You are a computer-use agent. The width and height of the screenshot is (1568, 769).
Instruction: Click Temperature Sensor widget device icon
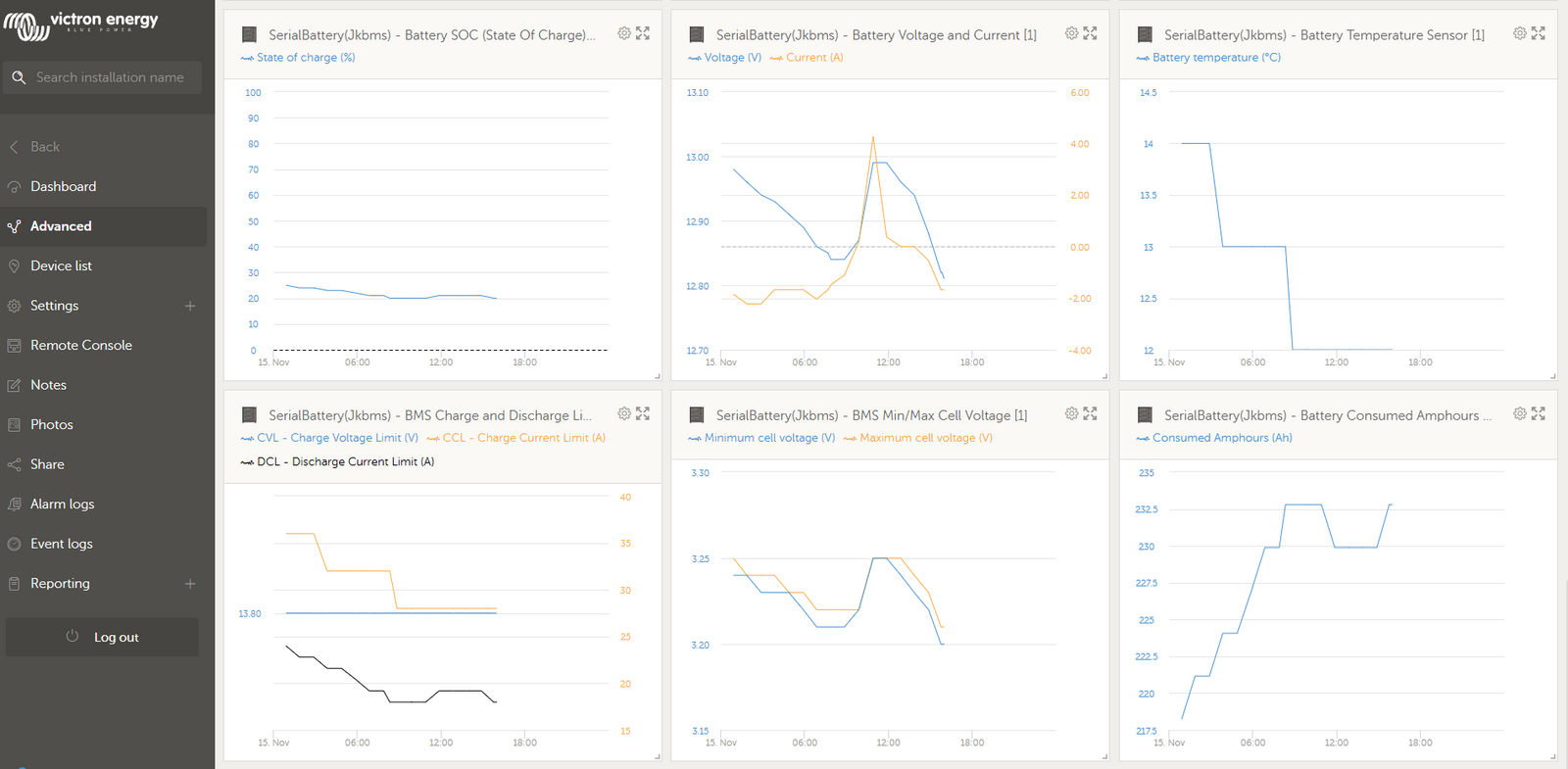1145,34
